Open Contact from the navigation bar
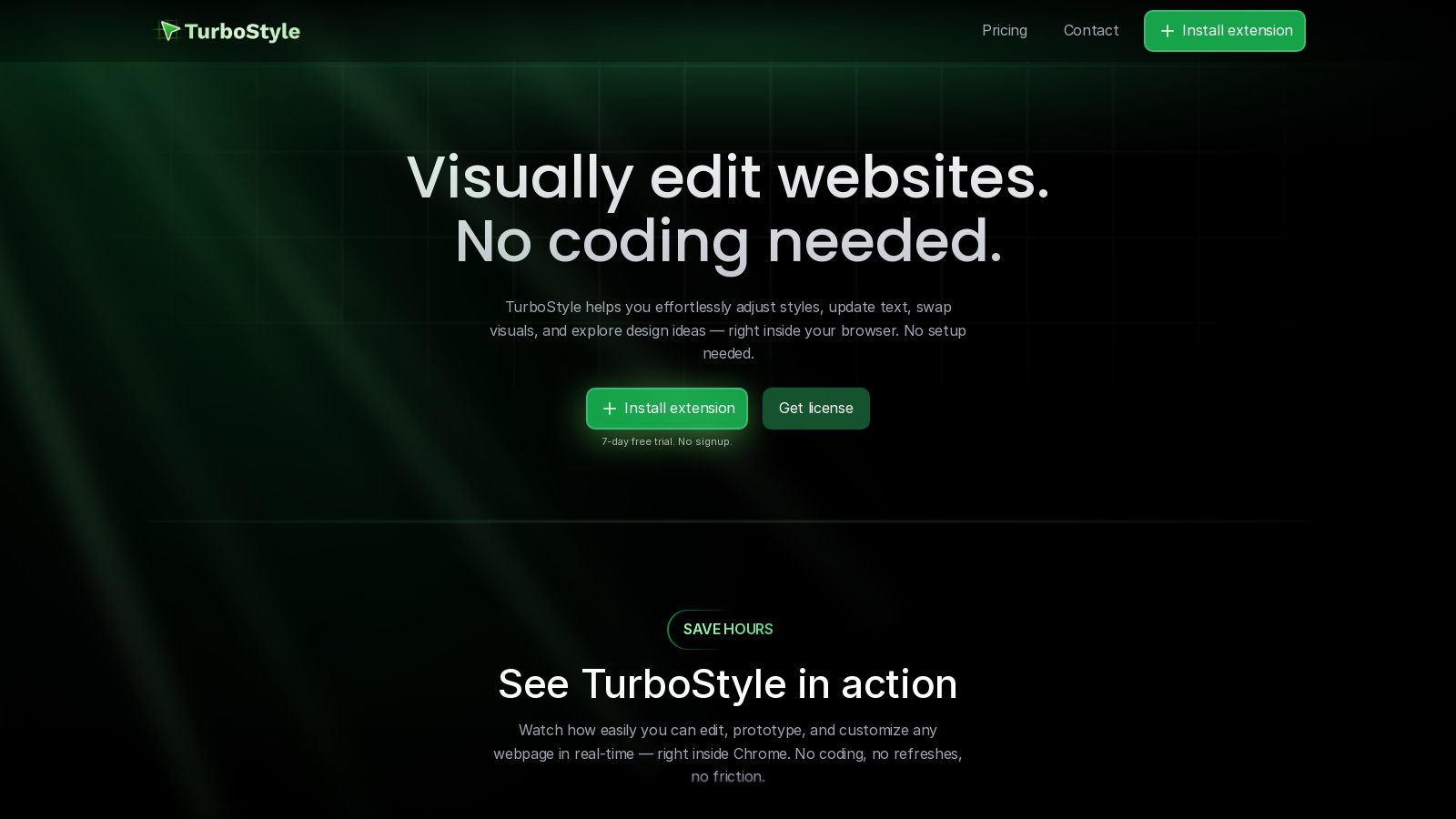 pyautogui.click(x=1091, y=30)
